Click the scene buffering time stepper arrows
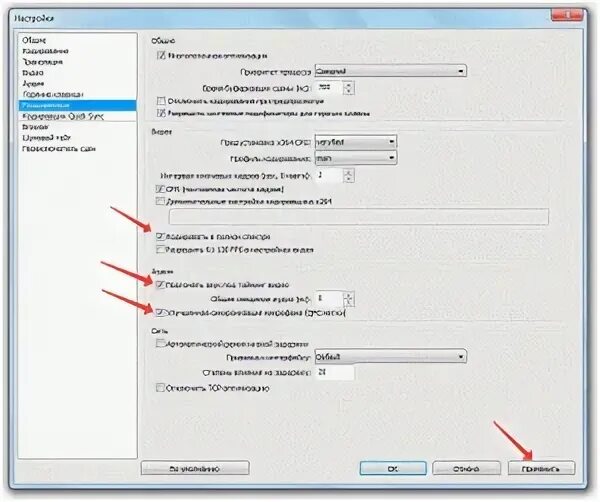The height and width of the screenshot is (502, 600). click(348, 88)
